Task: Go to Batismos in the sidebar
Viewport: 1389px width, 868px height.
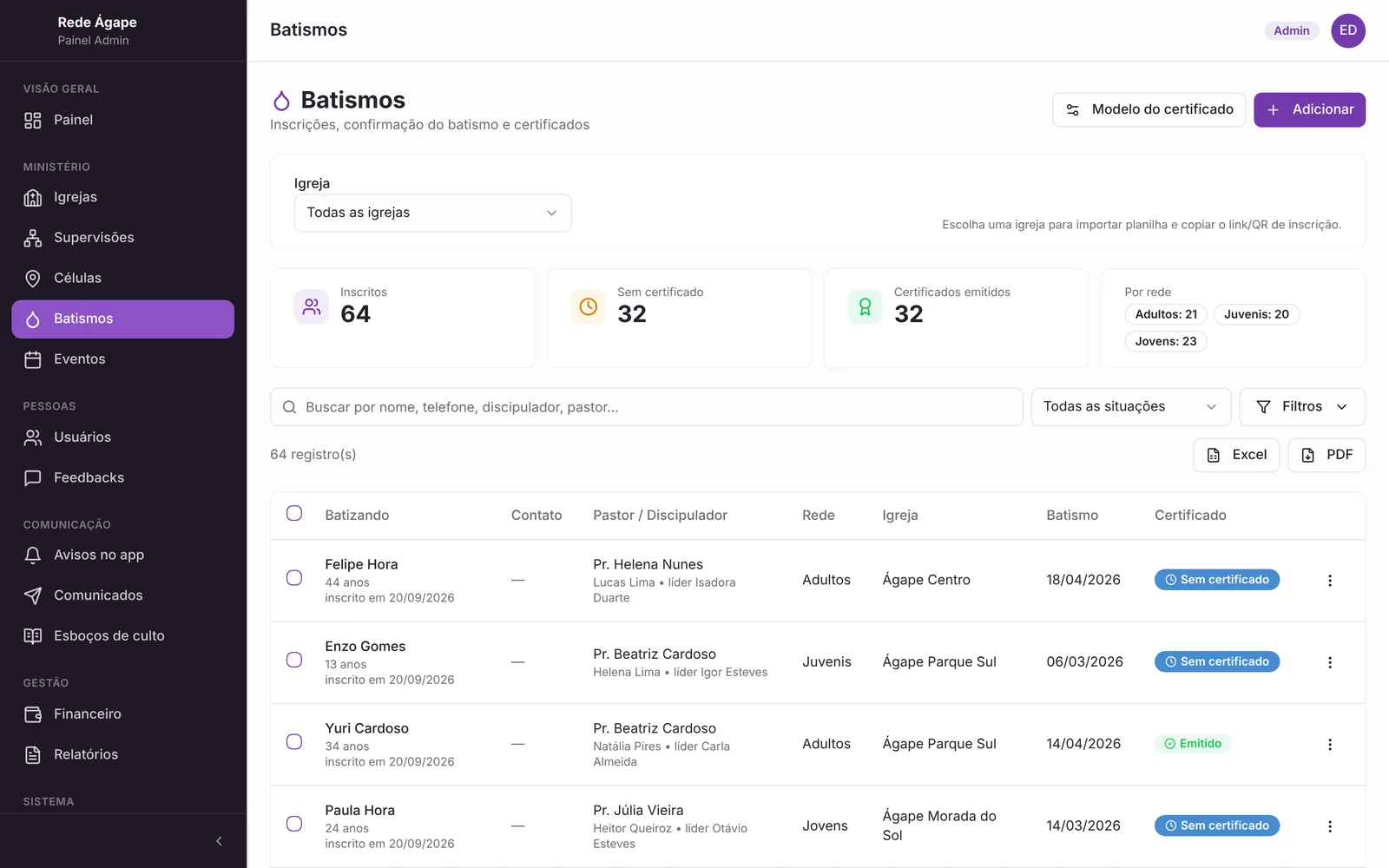Action: [123, 319]
